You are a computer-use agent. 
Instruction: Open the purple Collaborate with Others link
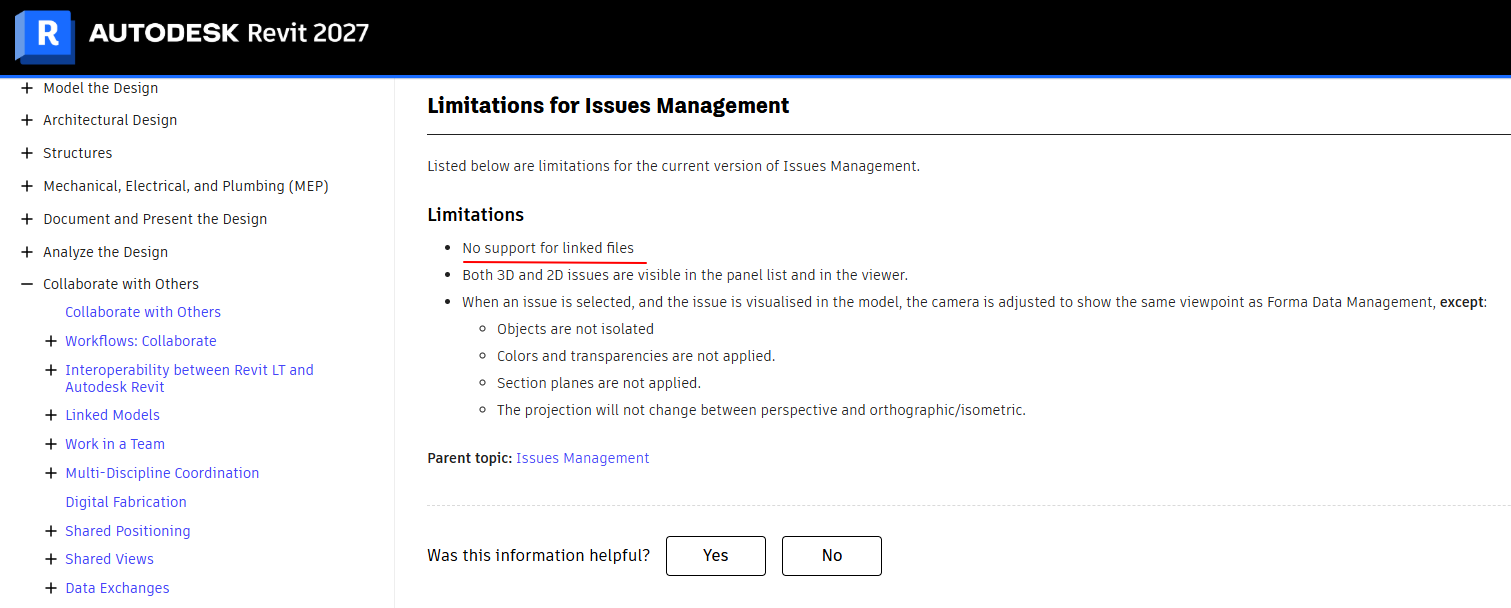[x=143, y=312]
